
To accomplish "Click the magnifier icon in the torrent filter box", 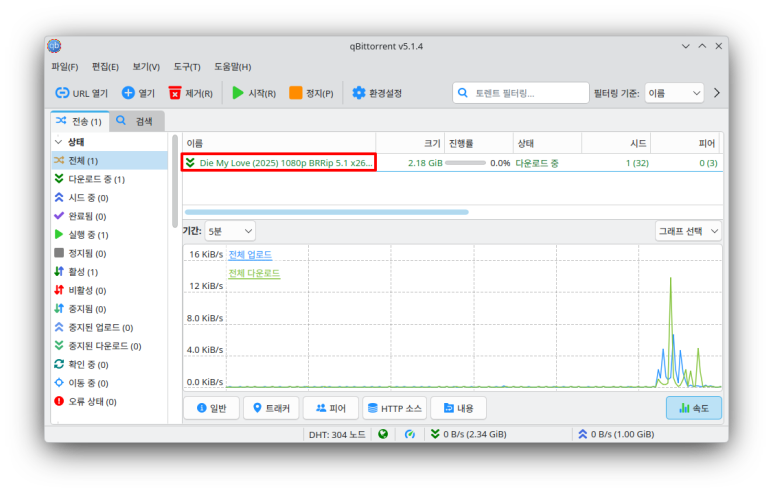I will (462, 93).
